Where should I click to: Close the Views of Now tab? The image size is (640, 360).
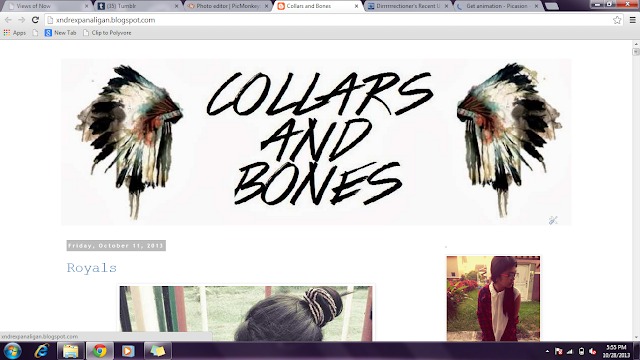pyautogui.click(x=87, y=6)
